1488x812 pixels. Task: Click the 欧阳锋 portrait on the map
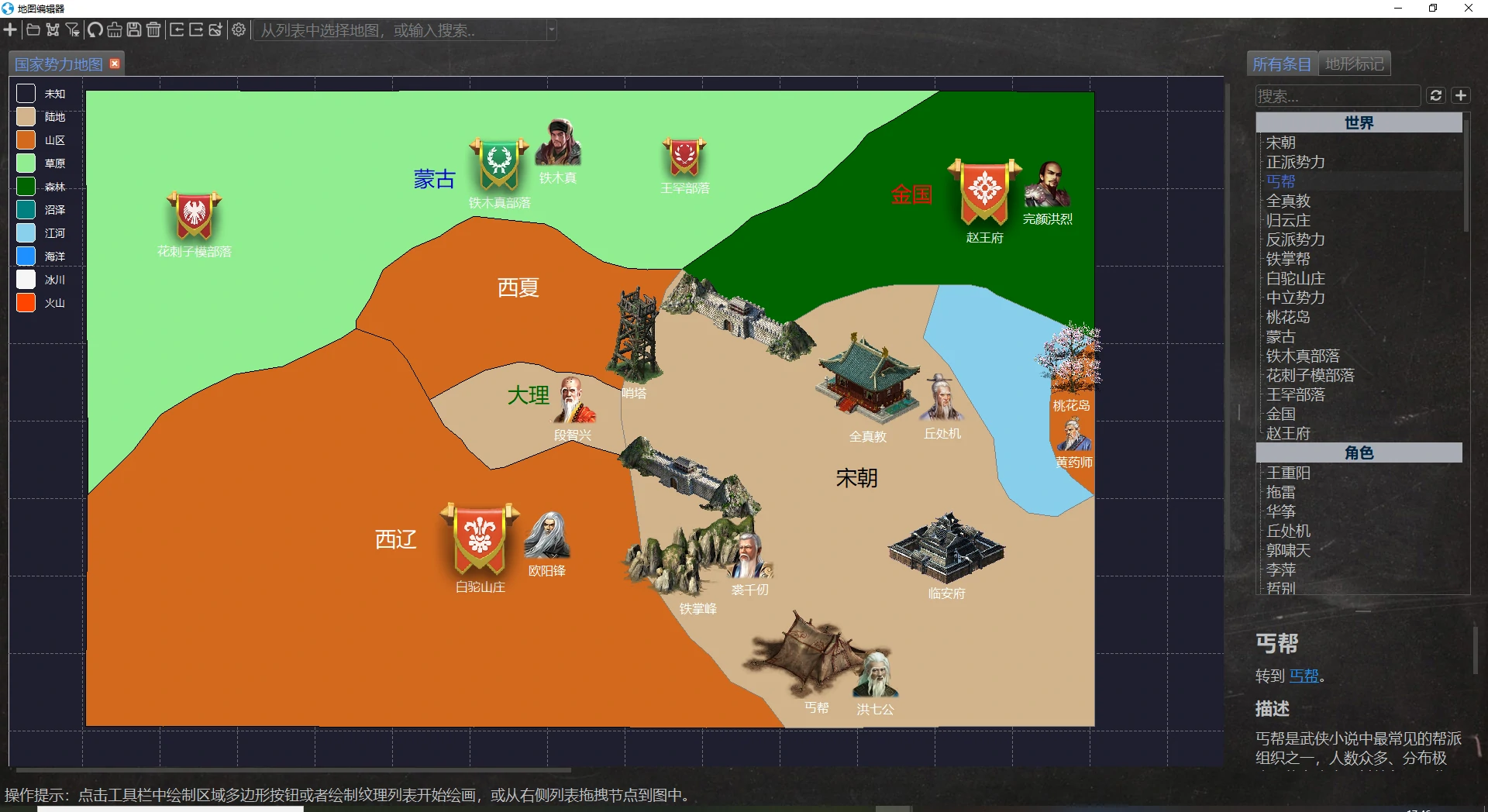[x=547, y=535]
